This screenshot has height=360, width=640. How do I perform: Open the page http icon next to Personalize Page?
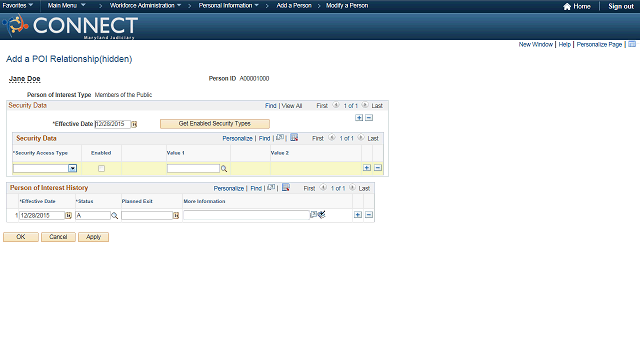tap(632, 44)
